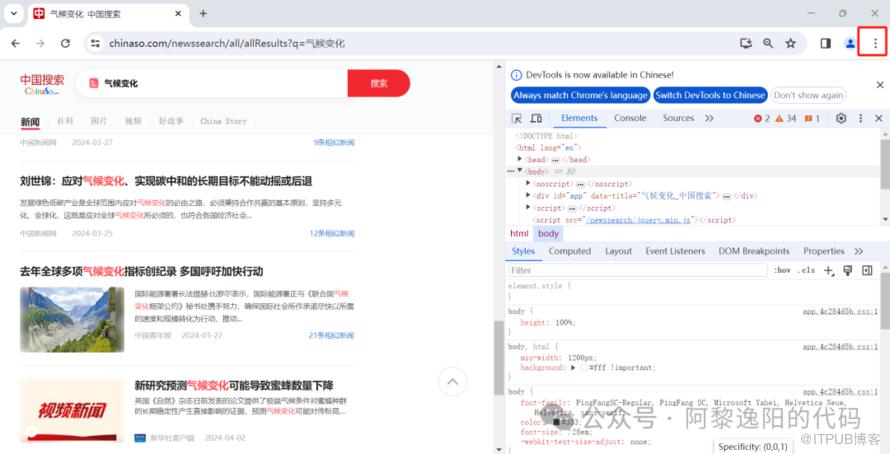
Task: Click Don't show again button
Action: click(x=808, y=95)
